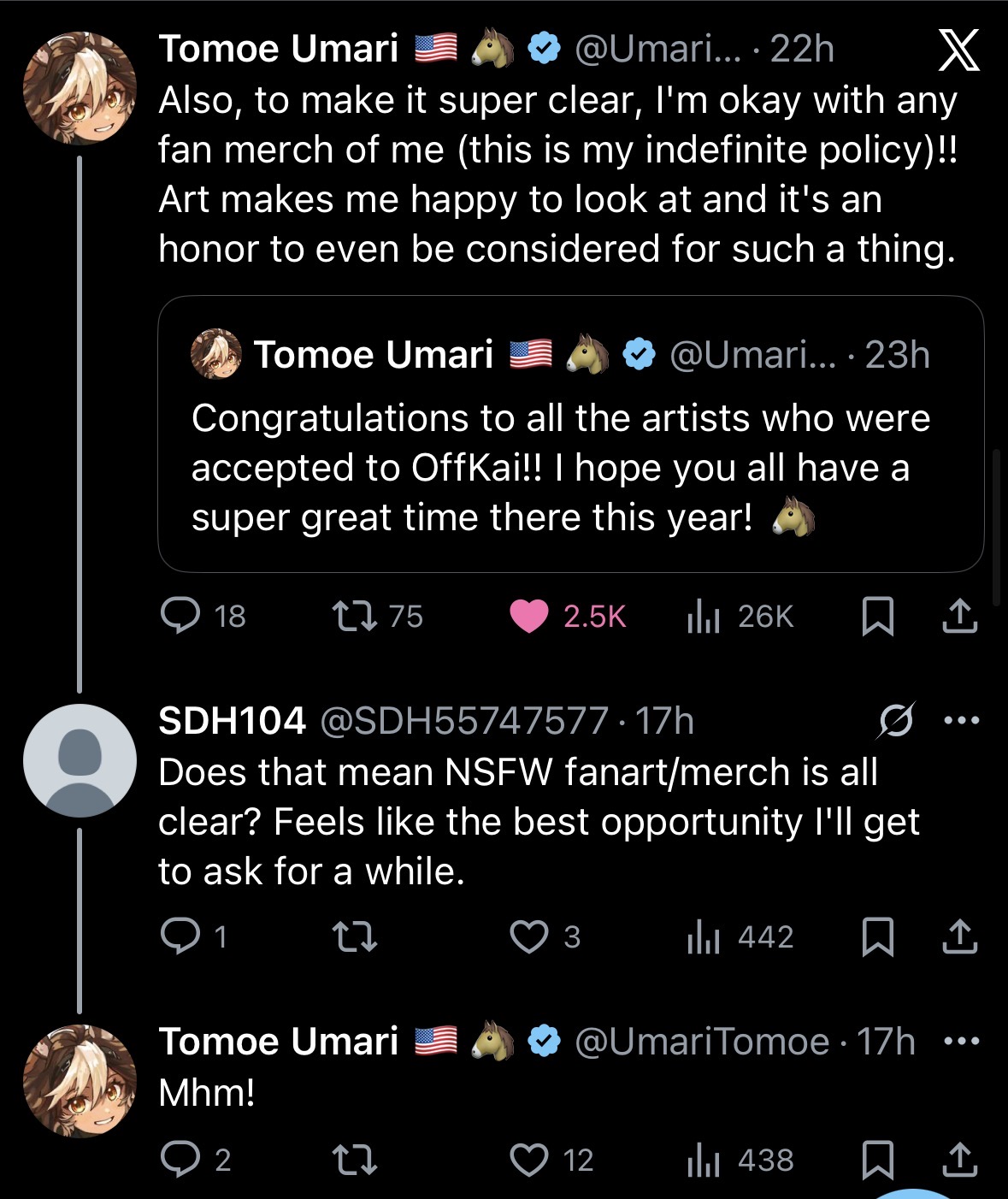
Task: Reply to the main fan merch tweet
Action: click(x=180, y=616)
